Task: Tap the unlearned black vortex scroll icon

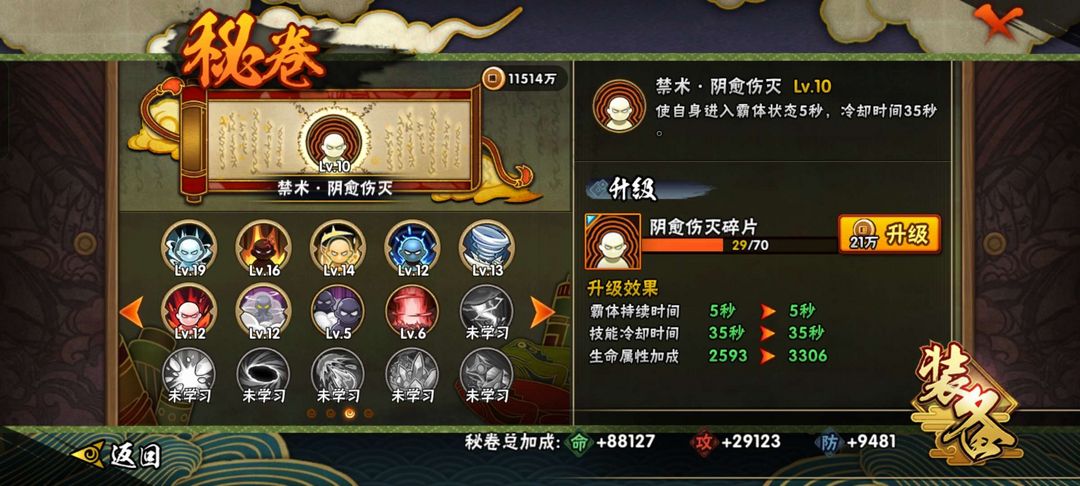Action: (263, 374)
